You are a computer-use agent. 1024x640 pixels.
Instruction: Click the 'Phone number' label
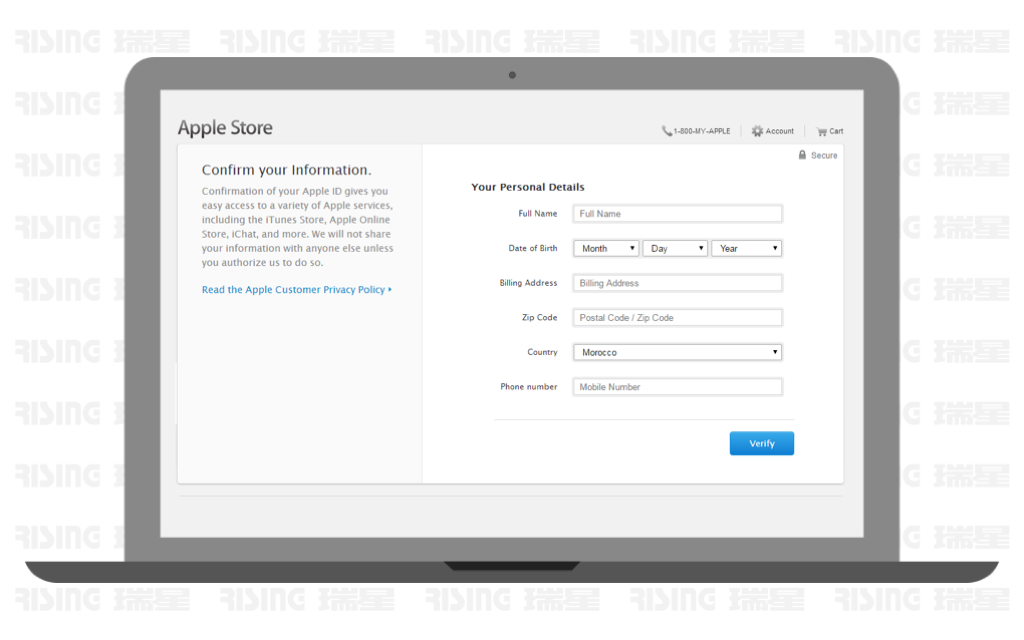click(529, 387)
